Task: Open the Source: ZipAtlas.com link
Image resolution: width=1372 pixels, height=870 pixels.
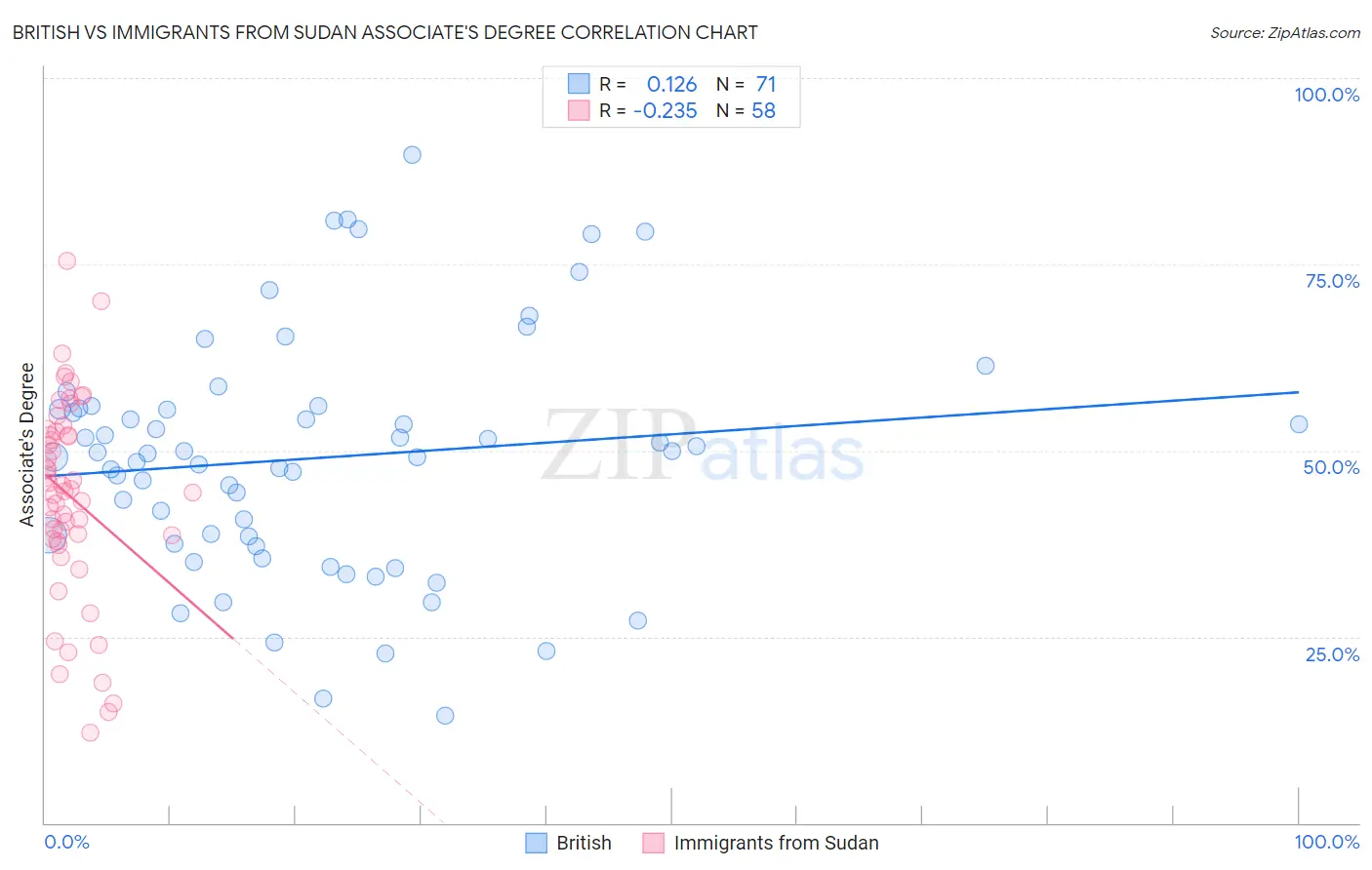Action: pos(1285,32)
